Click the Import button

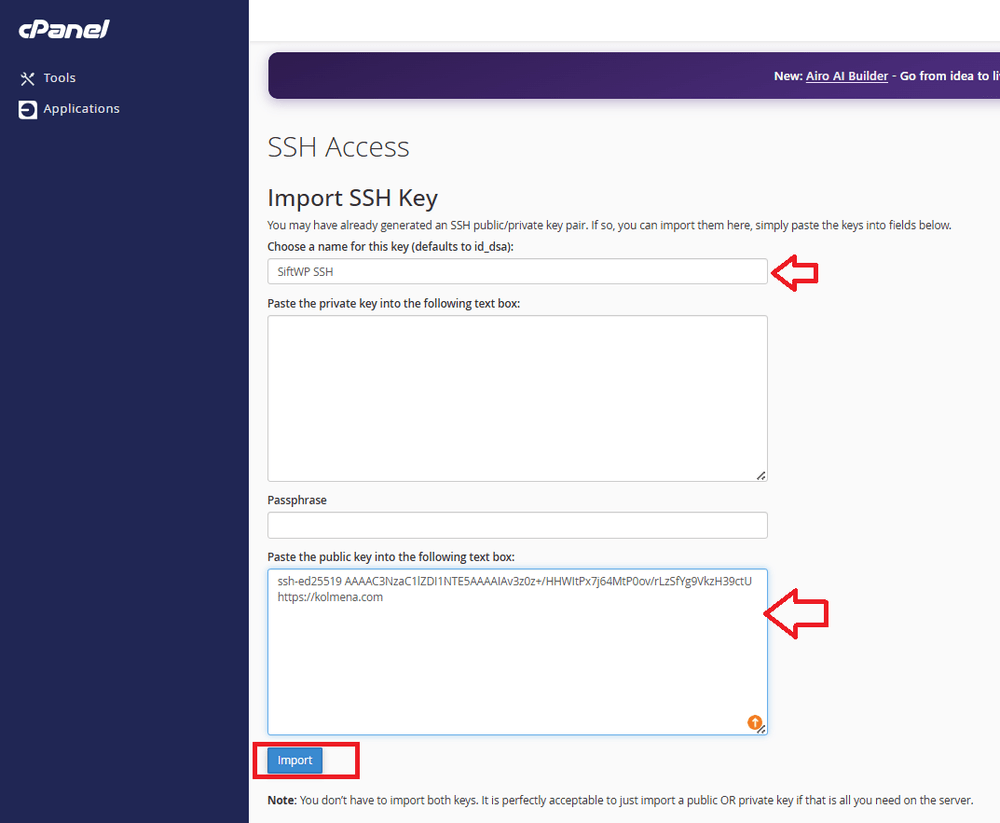tap(295, 760)
